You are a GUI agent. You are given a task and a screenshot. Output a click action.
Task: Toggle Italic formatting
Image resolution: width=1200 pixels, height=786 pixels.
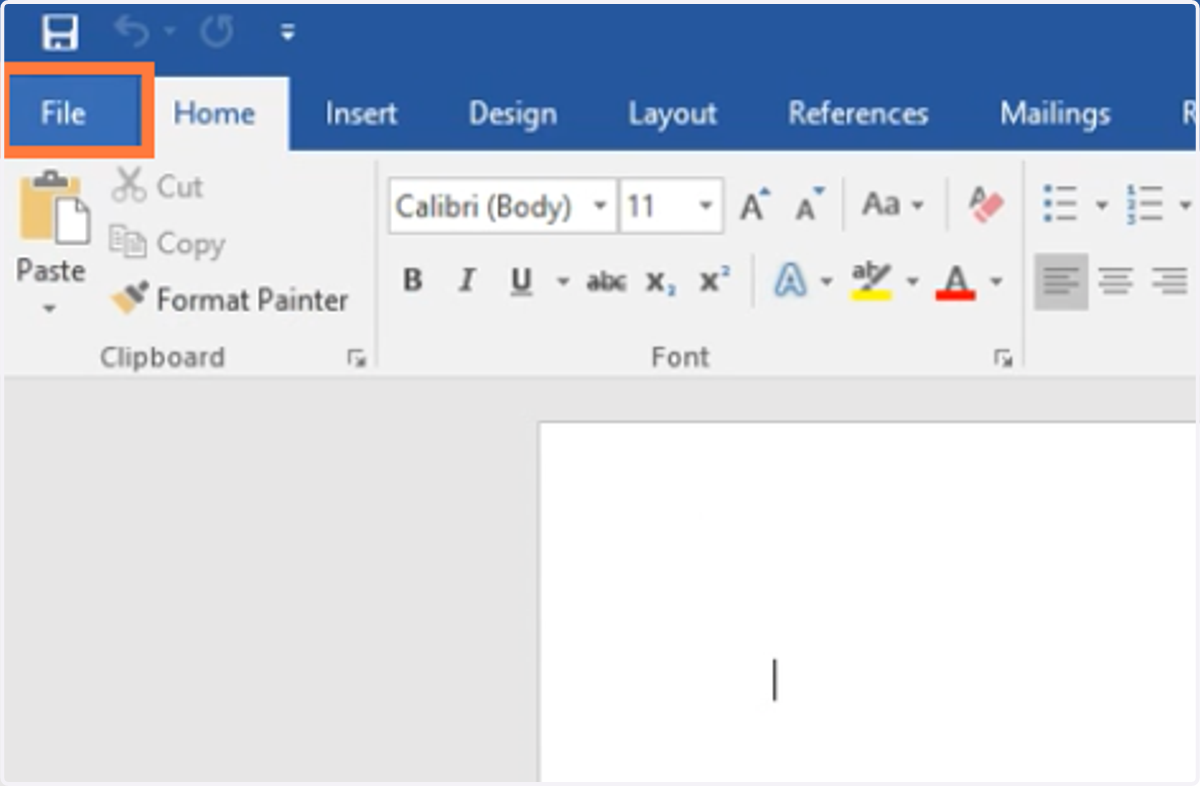click(466, 282)
